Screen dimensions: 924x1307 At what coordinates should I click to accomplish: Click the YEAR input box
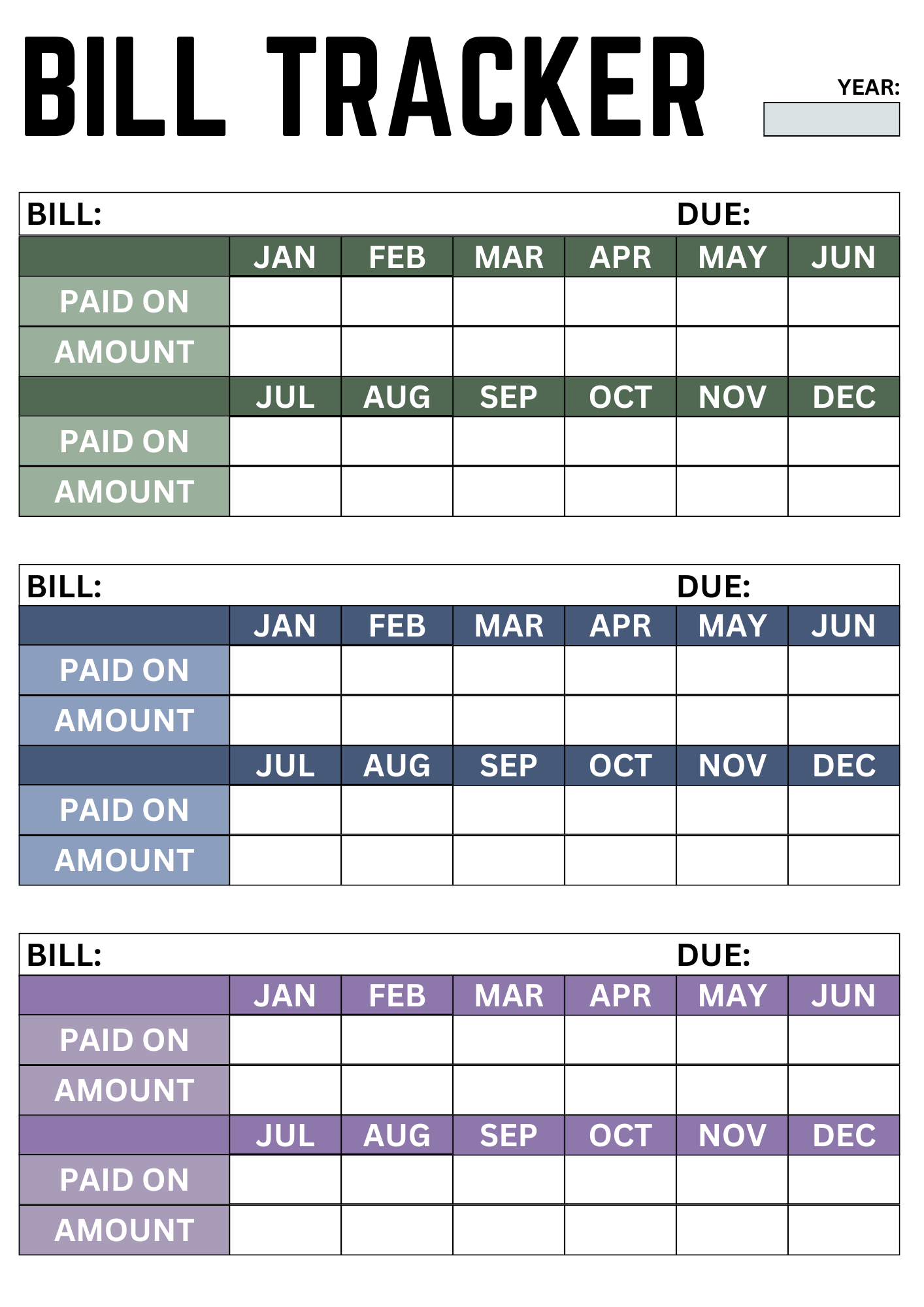click(831, 119)
